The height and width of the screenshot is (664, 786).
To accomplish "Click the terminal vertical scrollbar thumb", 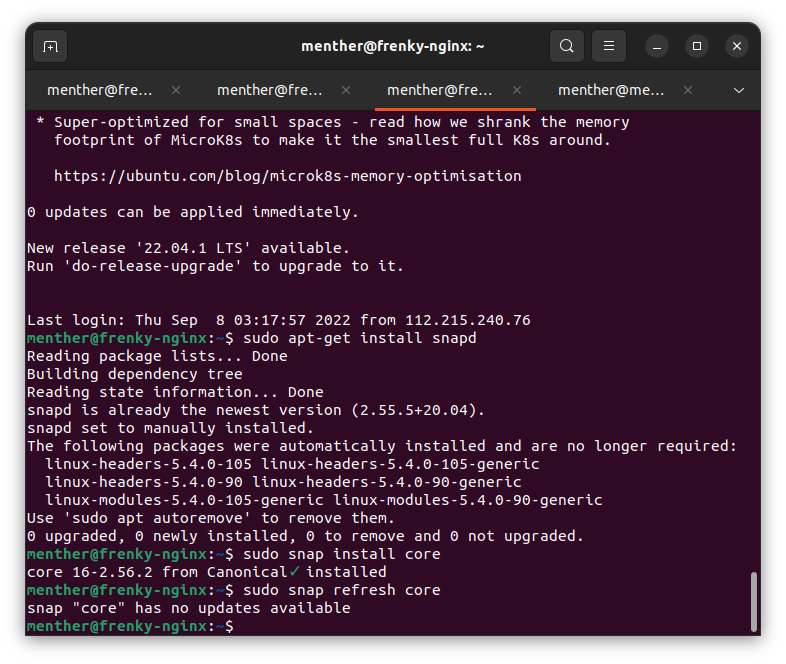I will pos(753,601).
